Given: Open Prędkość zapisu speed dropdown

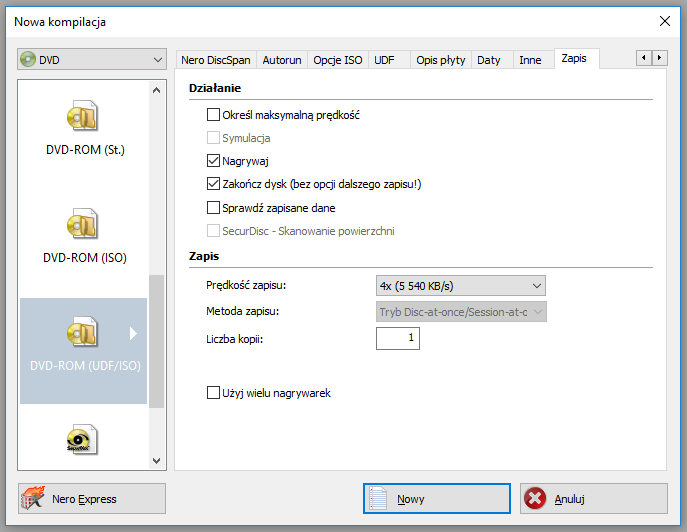Looking at the screenshot, I should pos(460,286).
